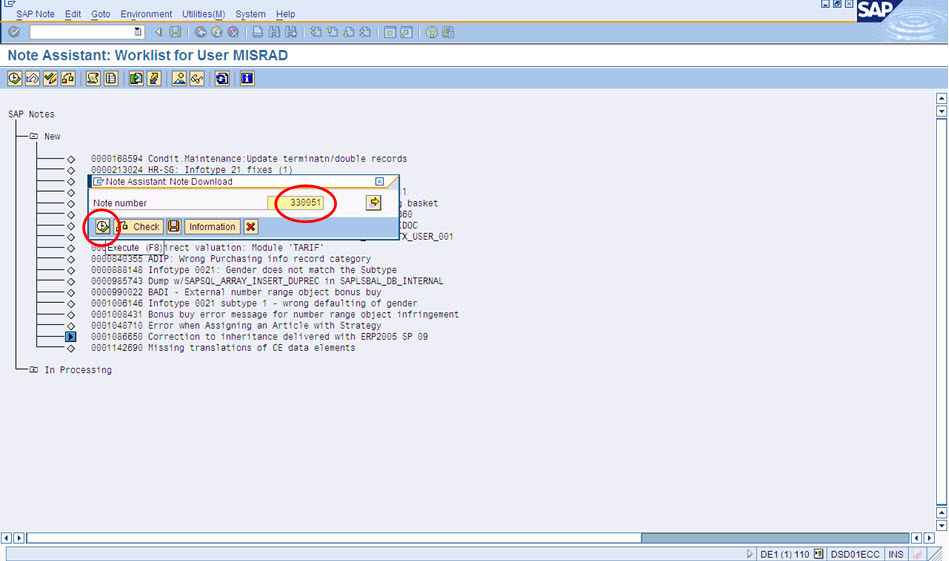The height and width of the screenshot is (561, 949).
Task: Collapse the New folder in SAP Notes tree
Action: coord(34,136)
